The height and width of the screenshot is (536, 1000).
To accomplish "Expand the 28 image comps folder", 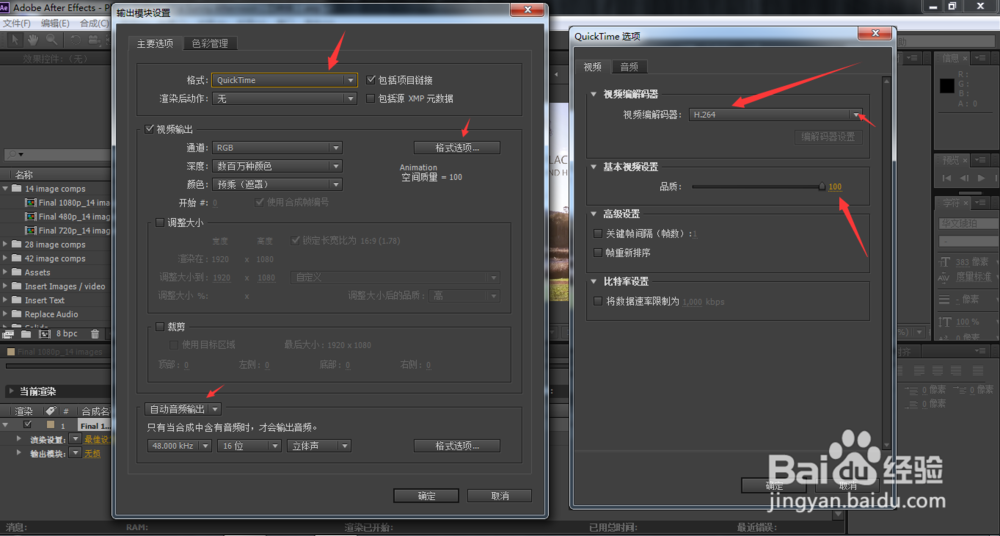I will [x=6, y=244].
